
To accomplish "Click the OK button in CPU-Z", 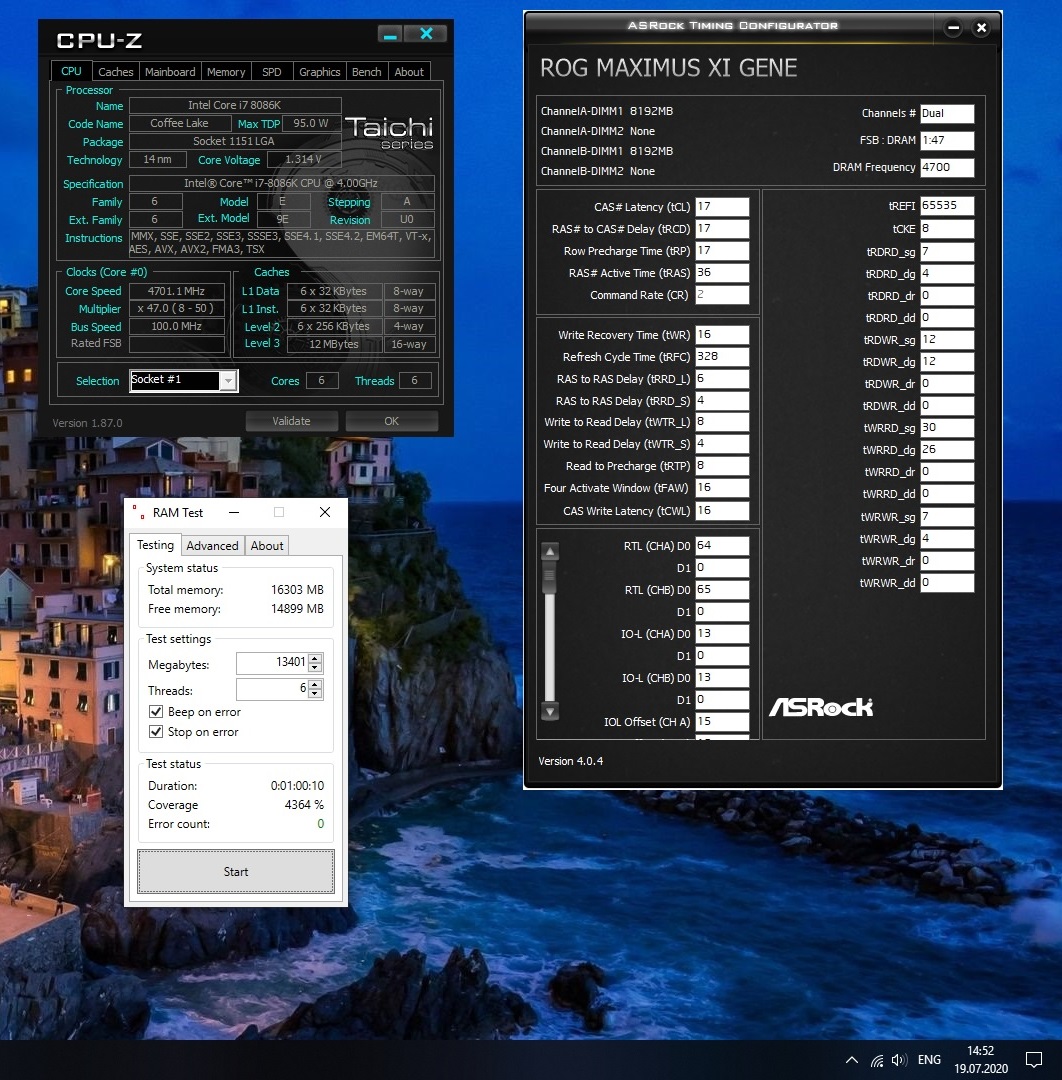I will pyautogui.click(x=391, y=421).
